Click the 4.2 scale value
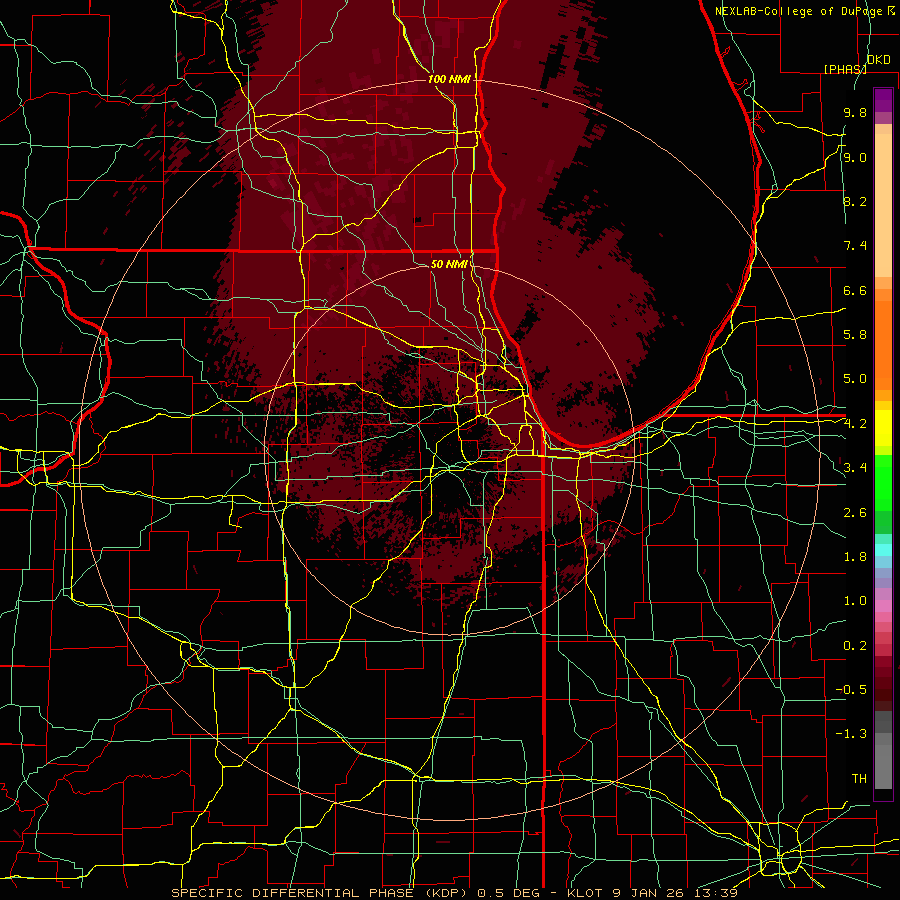Image resolution: width=900 pixels, height=900 pixels. pos(855,424)
